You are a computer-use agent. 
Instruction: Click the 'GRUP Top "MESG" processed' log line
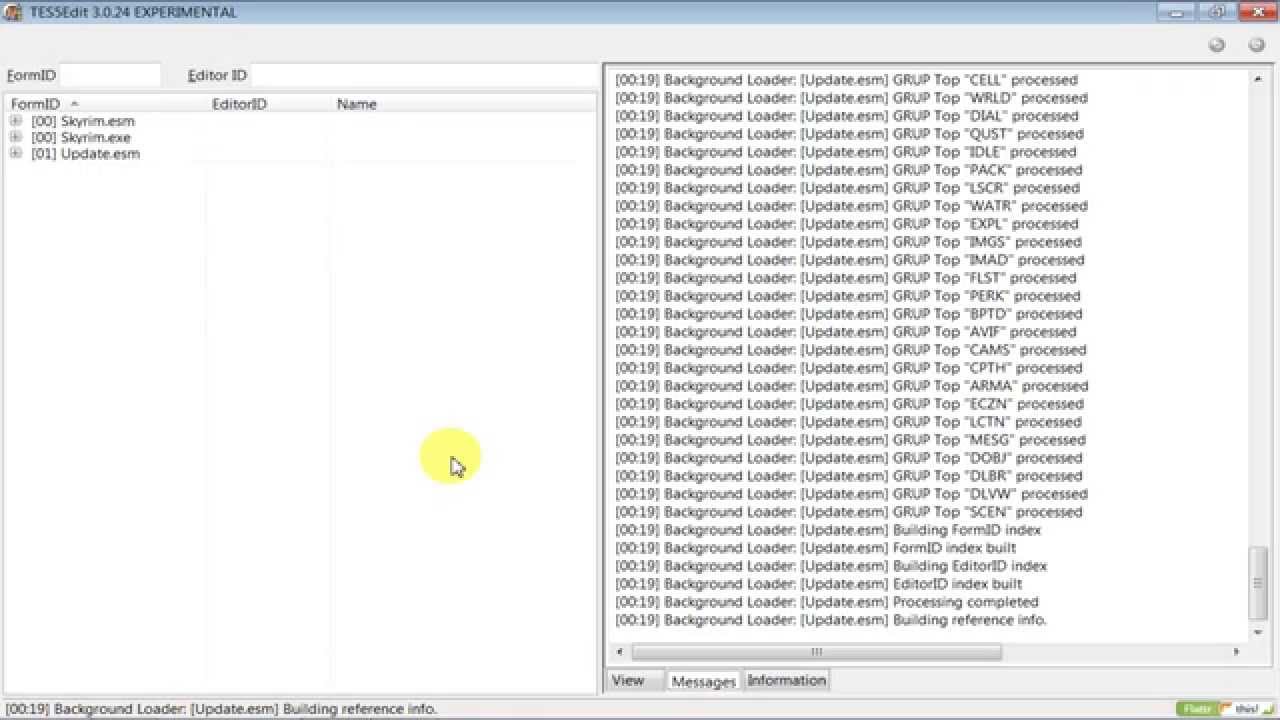click(x=850, y=440)
